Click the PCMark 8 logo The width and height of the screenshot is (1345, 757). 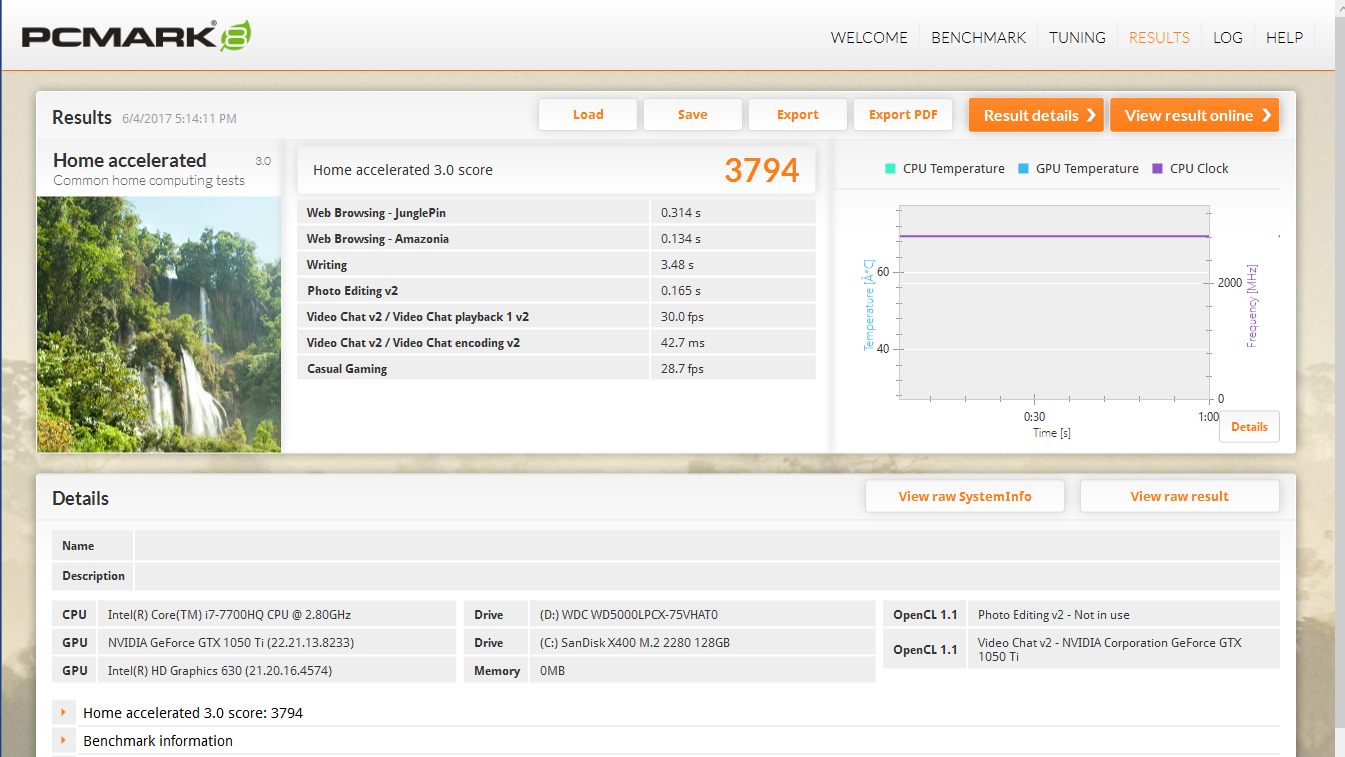pos(136,37)
